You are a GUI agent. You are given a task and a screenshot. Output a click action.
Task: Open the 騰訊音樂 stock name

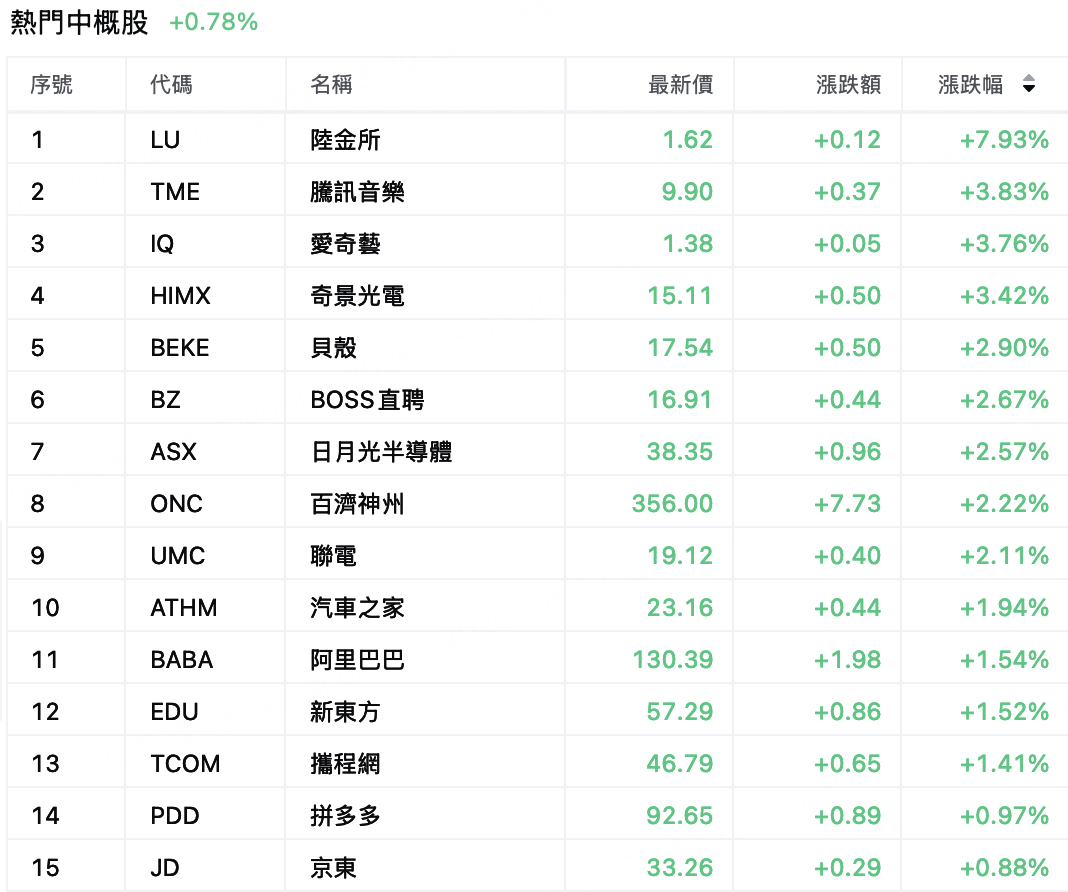[357, 192]
